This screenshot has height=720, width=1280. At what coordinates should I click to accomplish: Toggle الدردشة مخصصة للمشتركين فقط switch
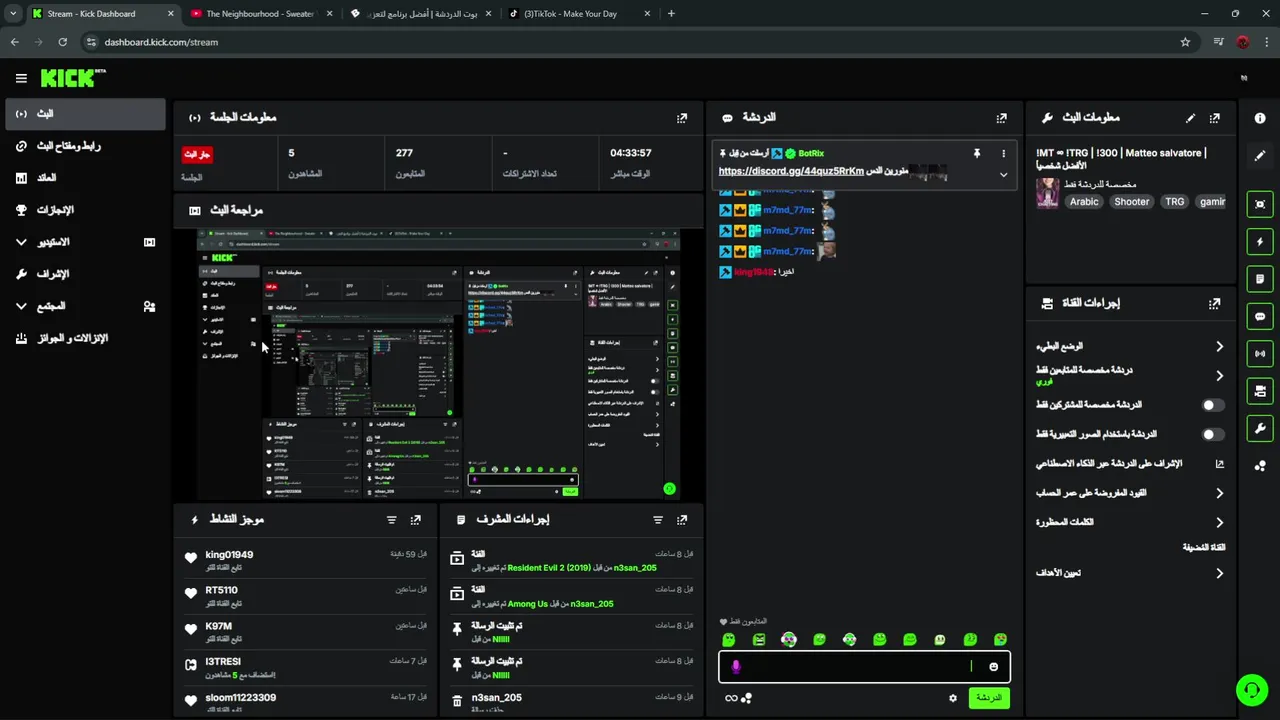1212,405
